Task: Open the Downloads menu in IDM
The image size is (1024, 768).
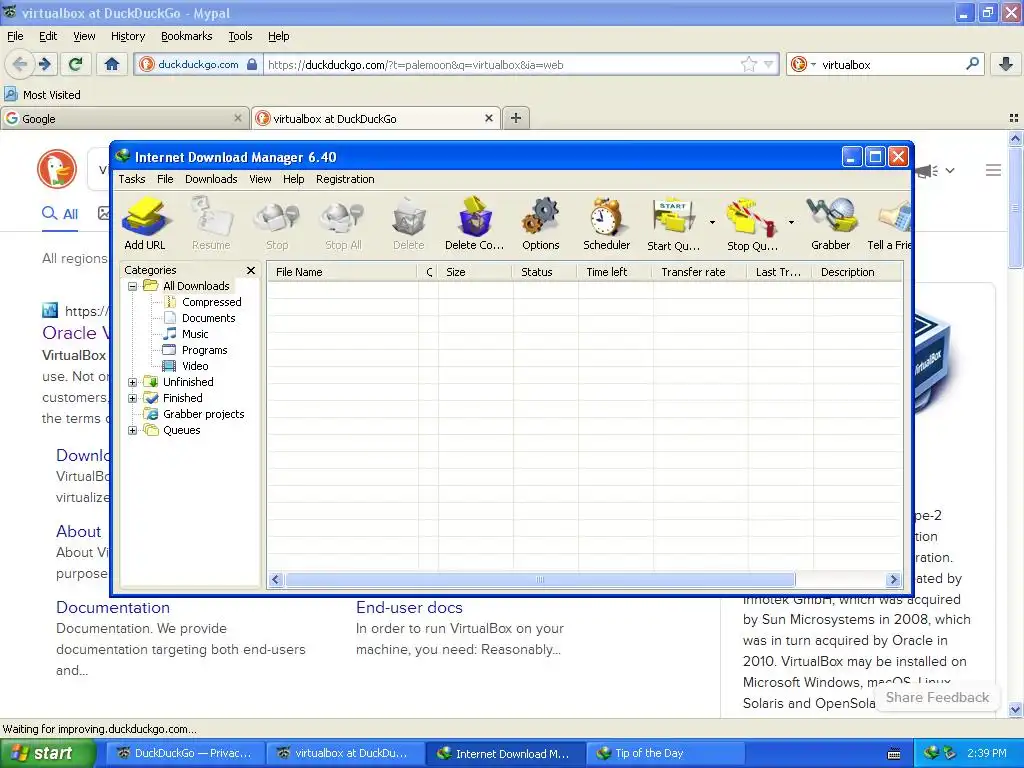Action: click(211, 179)
